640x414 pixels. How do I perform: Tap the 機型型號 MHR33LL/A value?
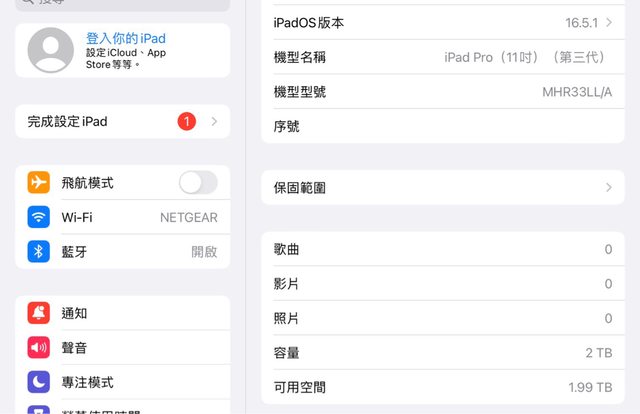(577, 92)
